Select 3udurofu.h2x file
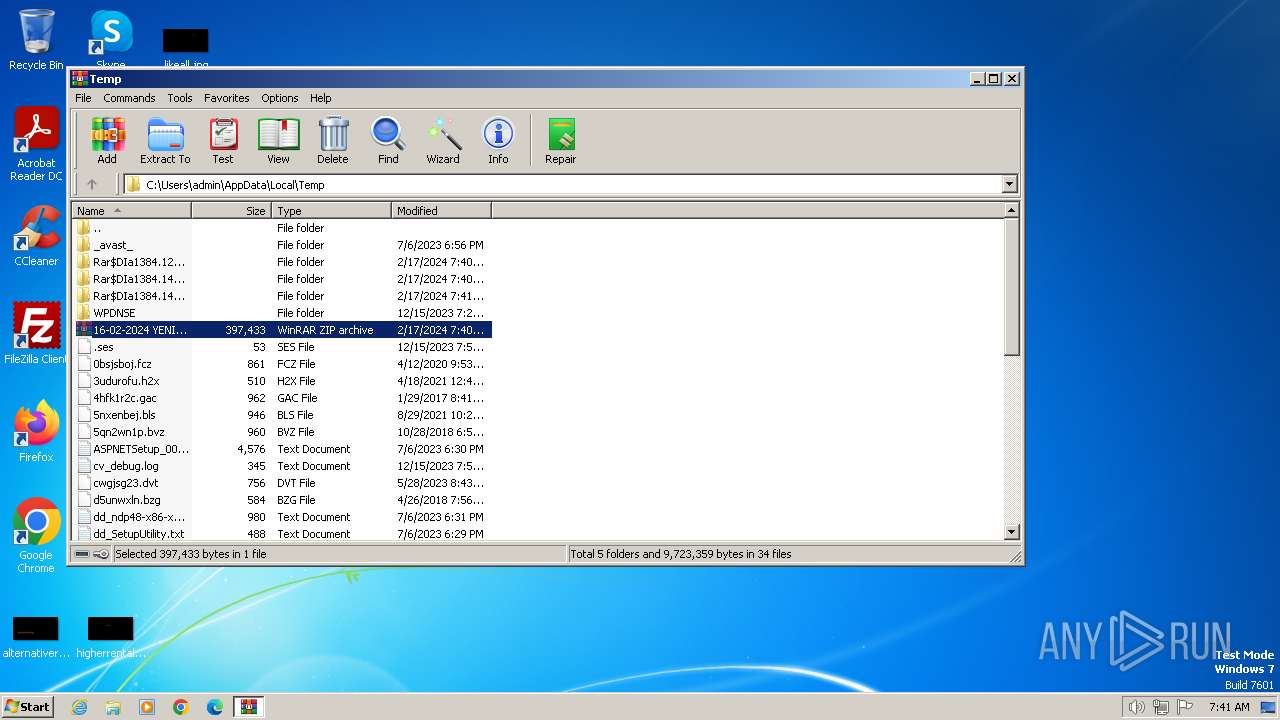Image resolution: width=1280 pixels, height=720 pixels. [282, 381]
